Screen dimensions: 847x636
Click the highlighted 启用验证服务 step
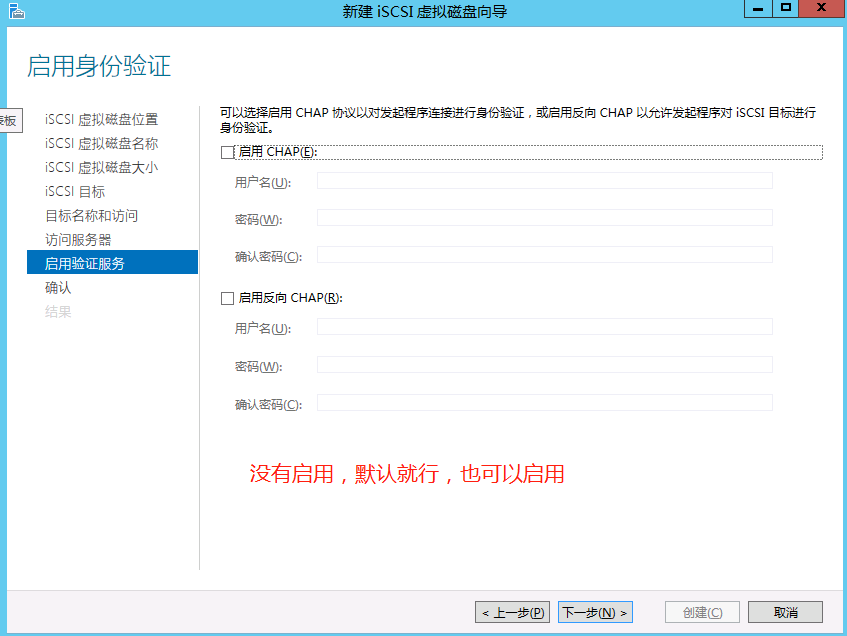86,263
